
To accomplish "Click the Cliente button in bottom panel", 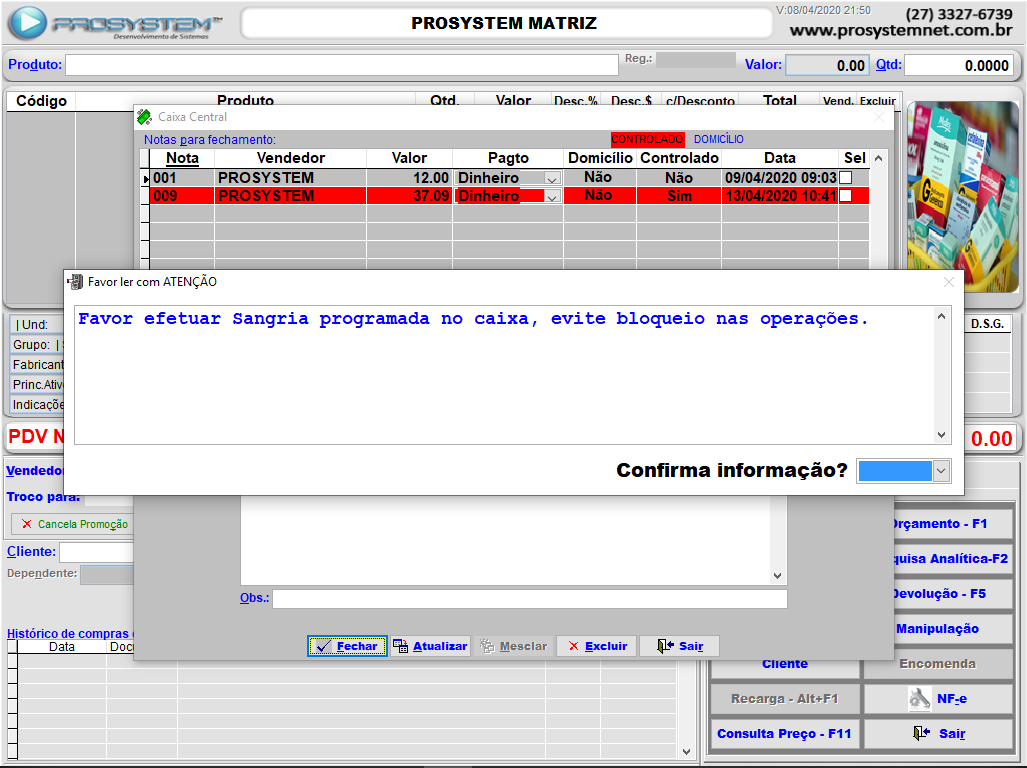I will (x=785, y=668).
